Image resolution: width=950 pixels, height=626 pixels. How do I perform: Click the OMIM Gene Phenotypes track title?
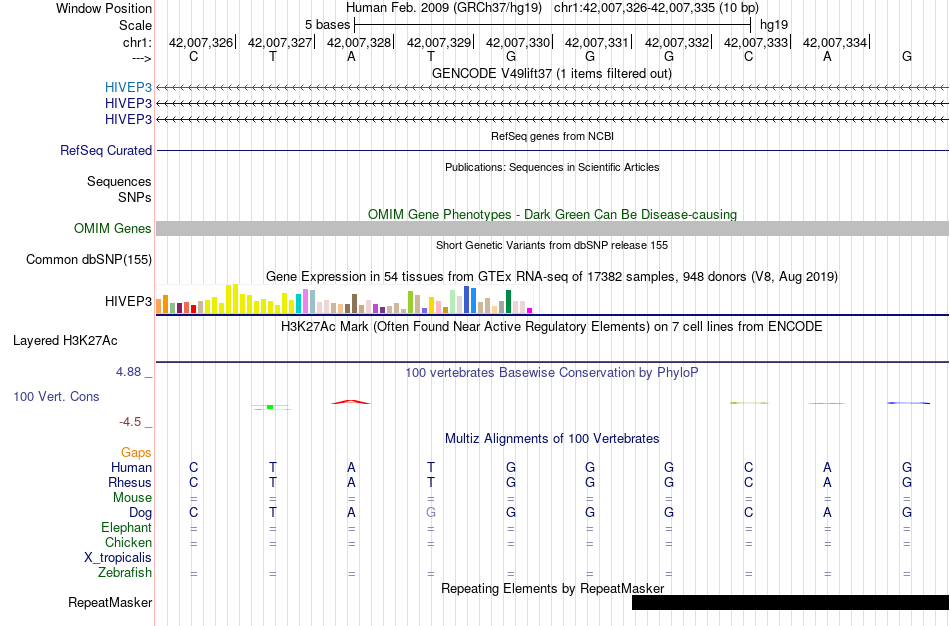[x=552, y=215]
